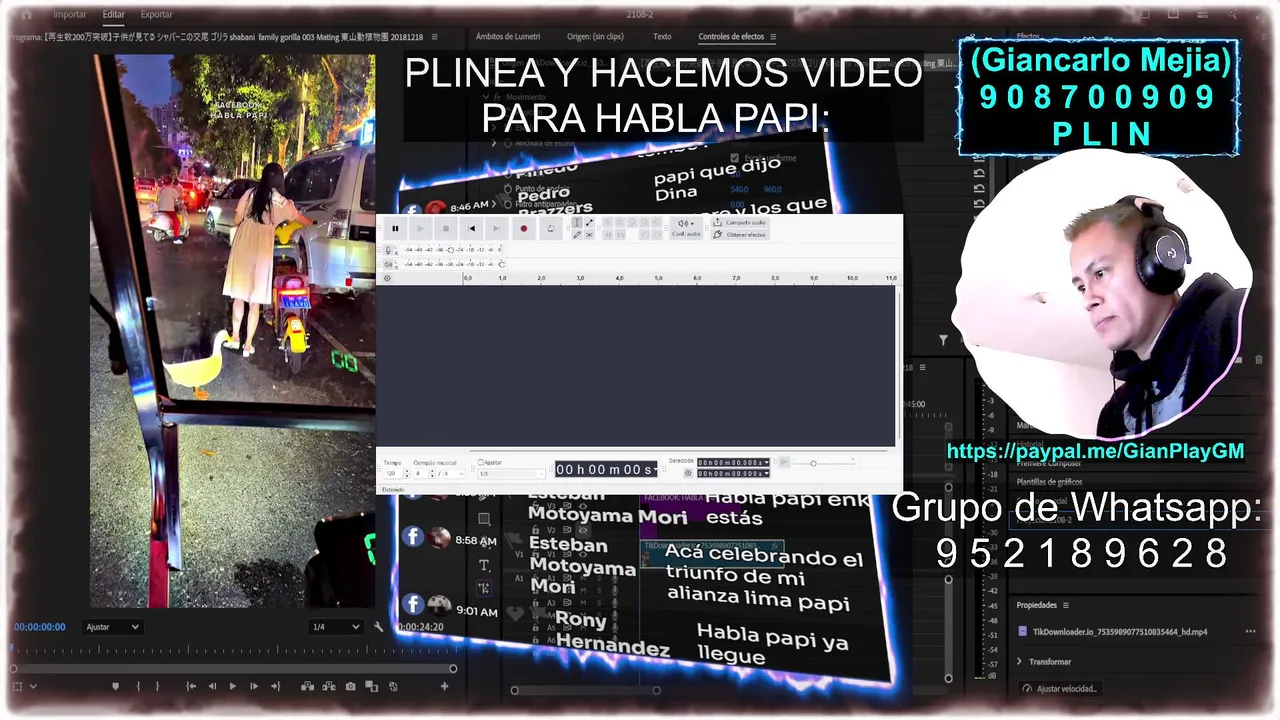
Task: Go to Out point in program monitor
Action: click(275, 686)
